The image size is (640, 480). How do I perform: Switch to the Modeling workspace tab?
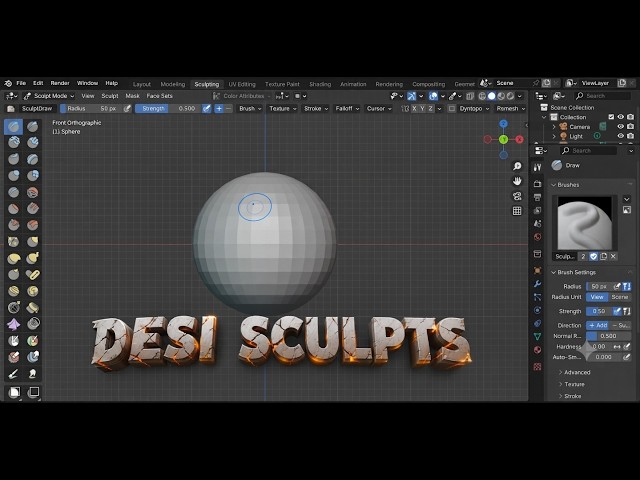pos(173,84)
